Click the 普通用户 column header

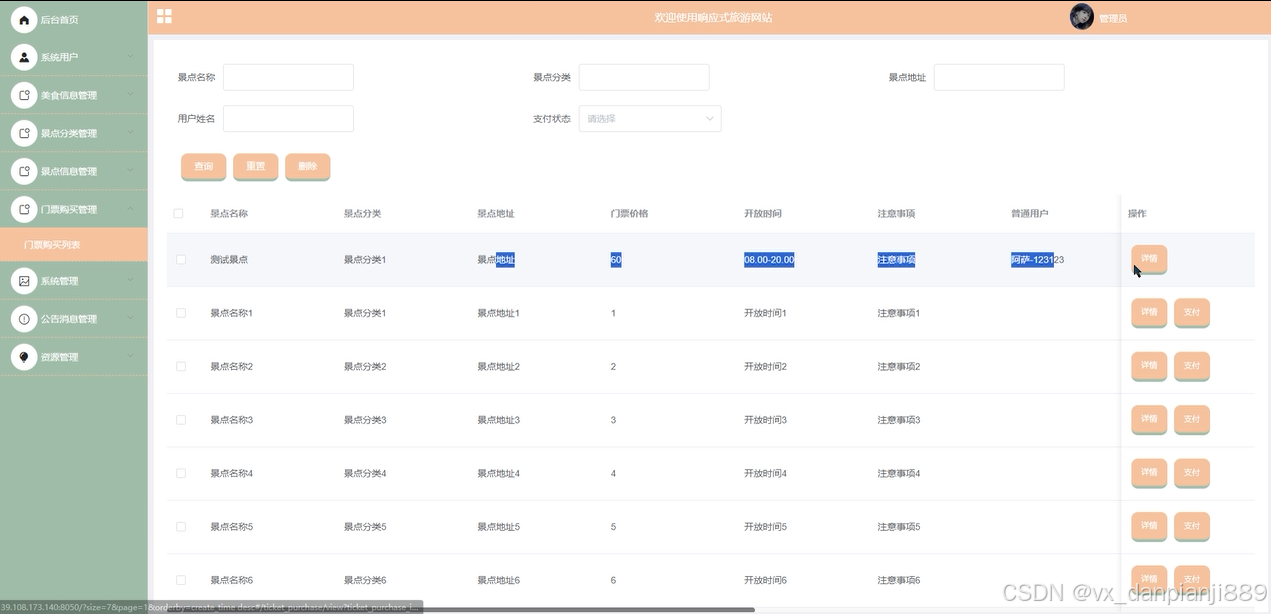tap(1030, 213)
